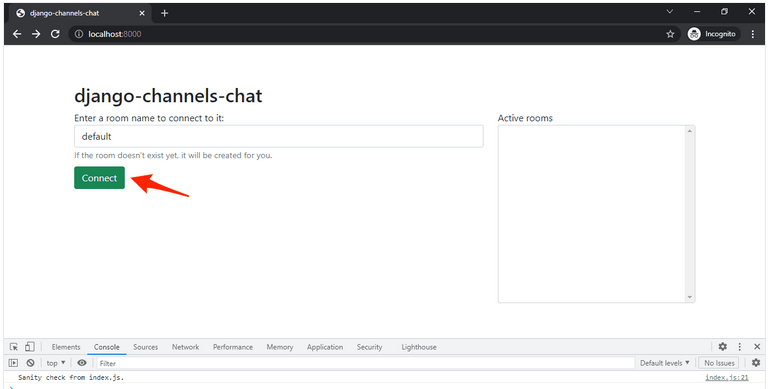Screen dimensions: 771x389
Task: Go back with the browser back arrow
Action: (x=17, y=34)
